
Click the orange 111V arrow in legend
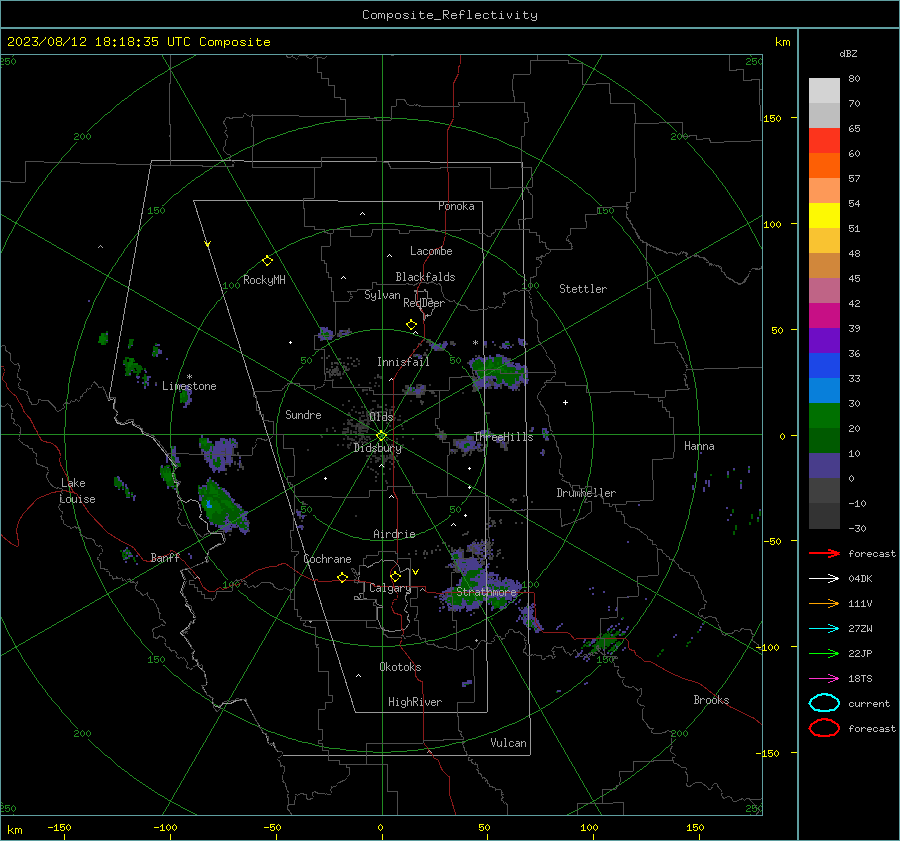pyautogui.click(x=824, y=603)
